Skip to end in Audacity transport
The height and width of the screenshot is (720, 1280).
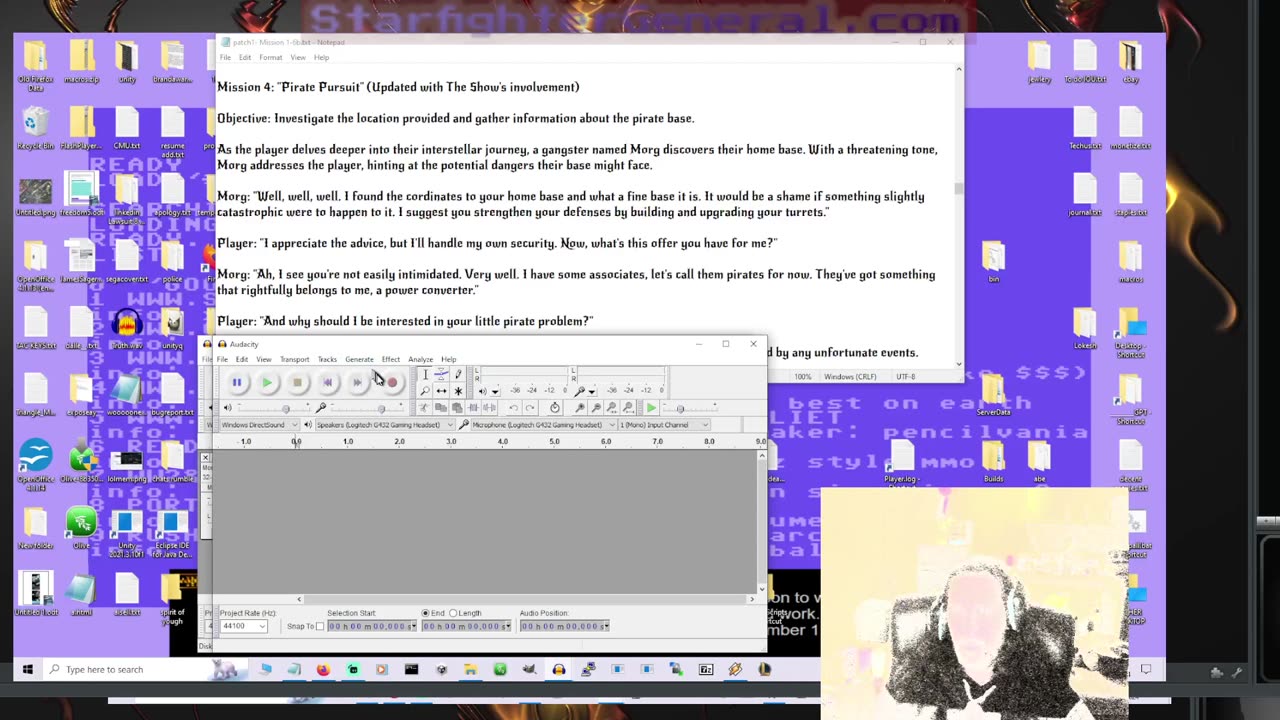click(357, 382)
